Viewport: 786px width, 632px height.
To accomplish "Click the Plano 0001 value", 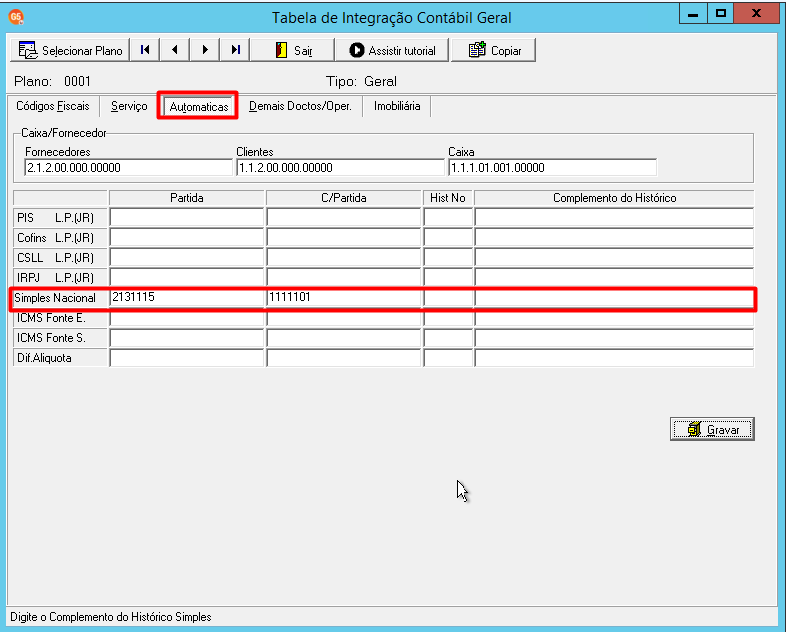I will pyautogui.click(x=77, y=81).
